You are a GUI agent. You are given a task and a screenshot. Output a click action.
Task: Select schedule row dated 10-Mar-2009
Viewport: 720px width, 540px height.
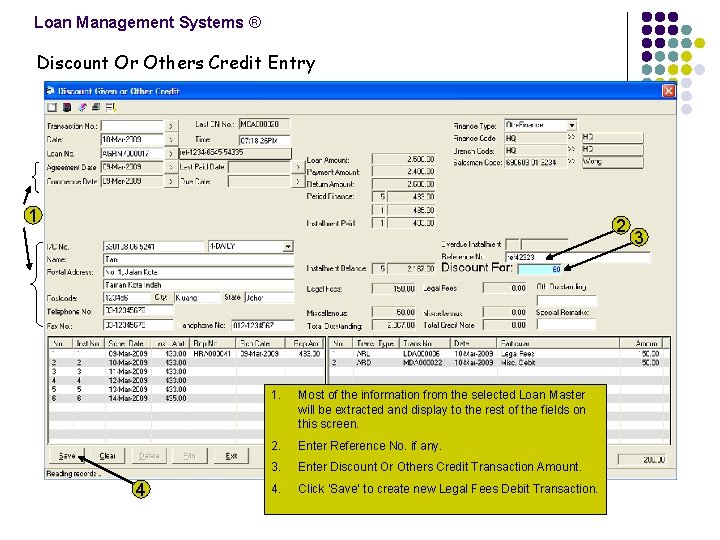click(x=186, y=363)
